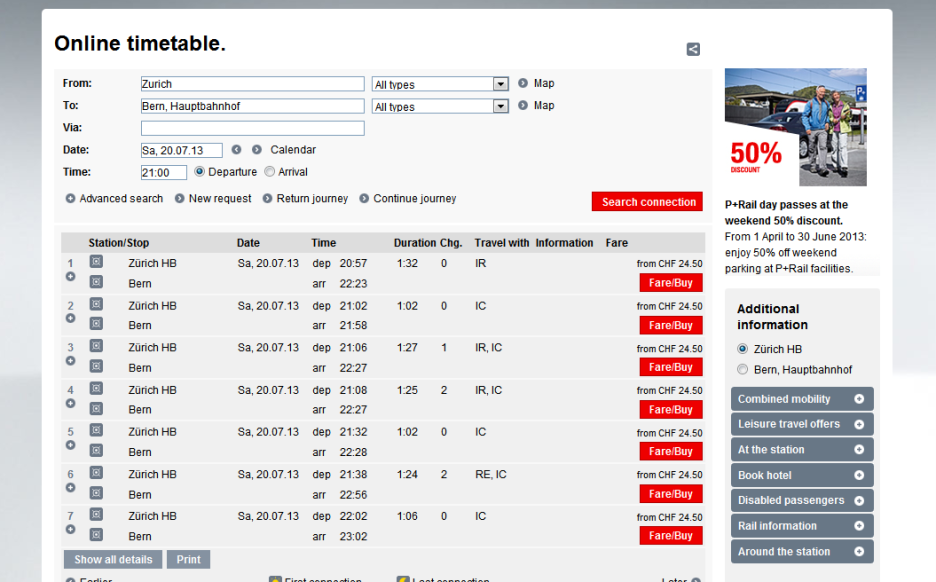Viewport: 936px width, 582px height.
Task: Click Fare/Buy for the 21:08 departure
Action: coord(671,409)
